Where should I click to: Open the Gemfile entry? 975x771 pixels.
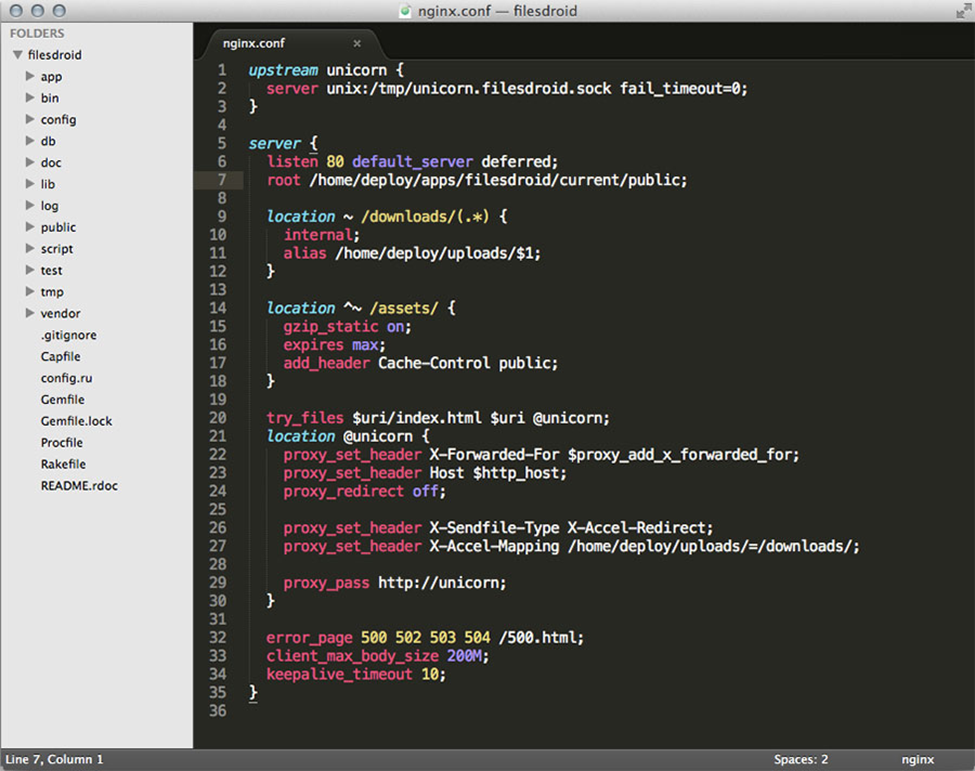(x=63, y=399)
